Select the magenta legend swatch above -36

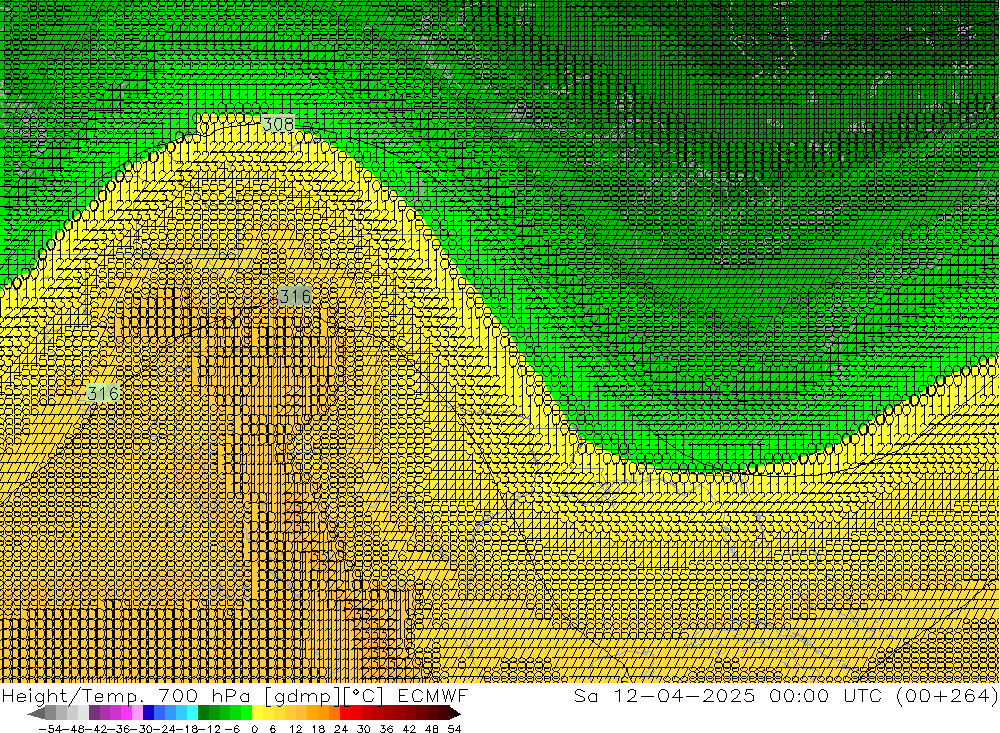[x=126, y=713]
